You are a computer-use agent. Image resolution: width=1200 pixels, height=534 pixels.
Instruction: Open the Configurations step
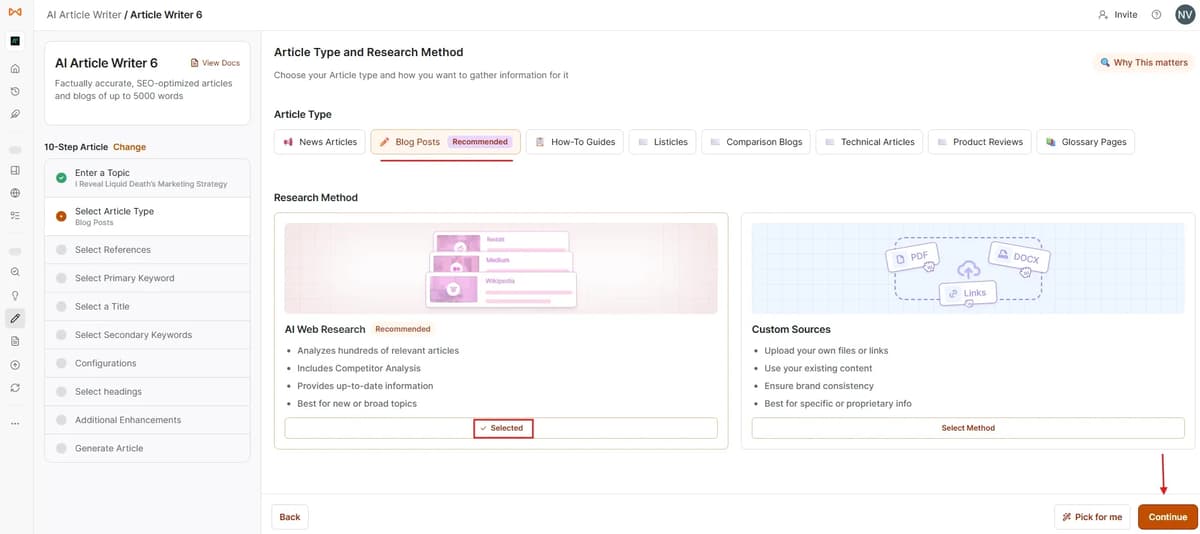pos(147,363)
